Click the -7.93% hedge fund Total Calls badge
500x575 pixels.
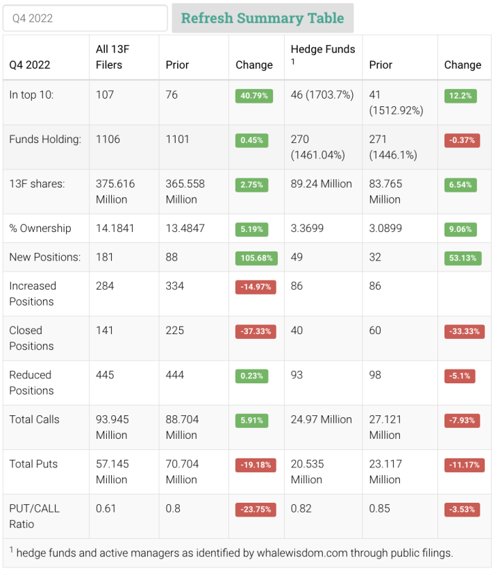[462, 420]
